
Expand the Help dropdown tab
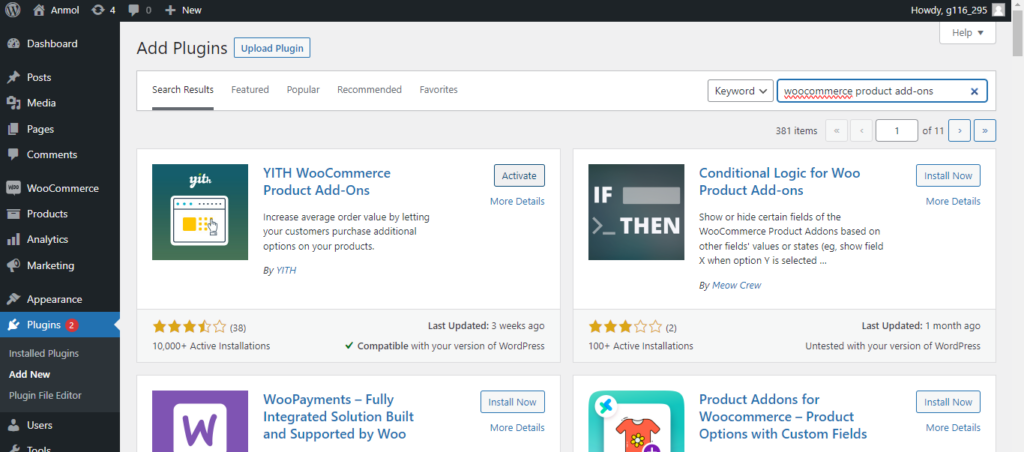click(967, 33)
